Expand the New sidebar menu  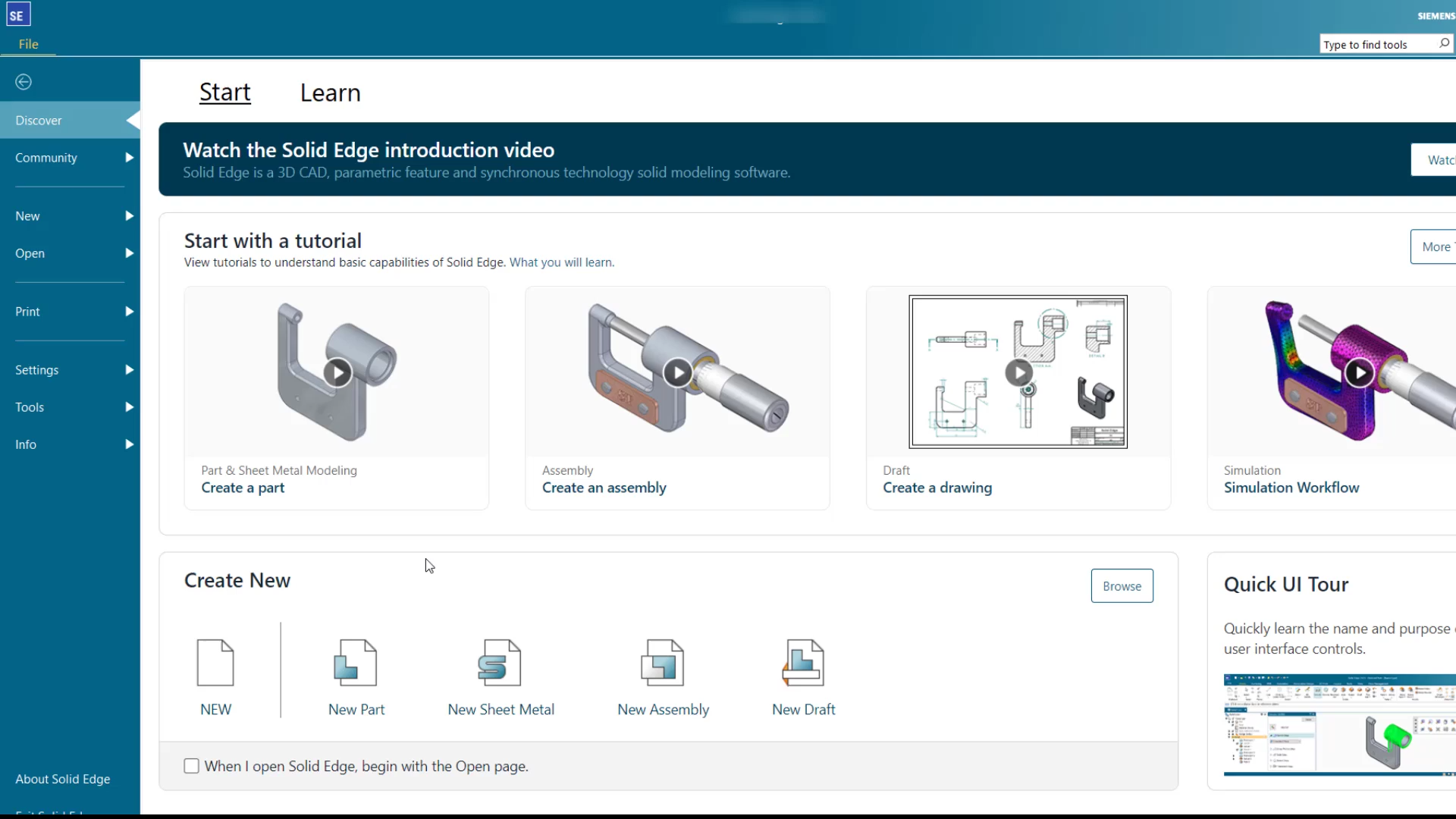click(x=27, y=215)
